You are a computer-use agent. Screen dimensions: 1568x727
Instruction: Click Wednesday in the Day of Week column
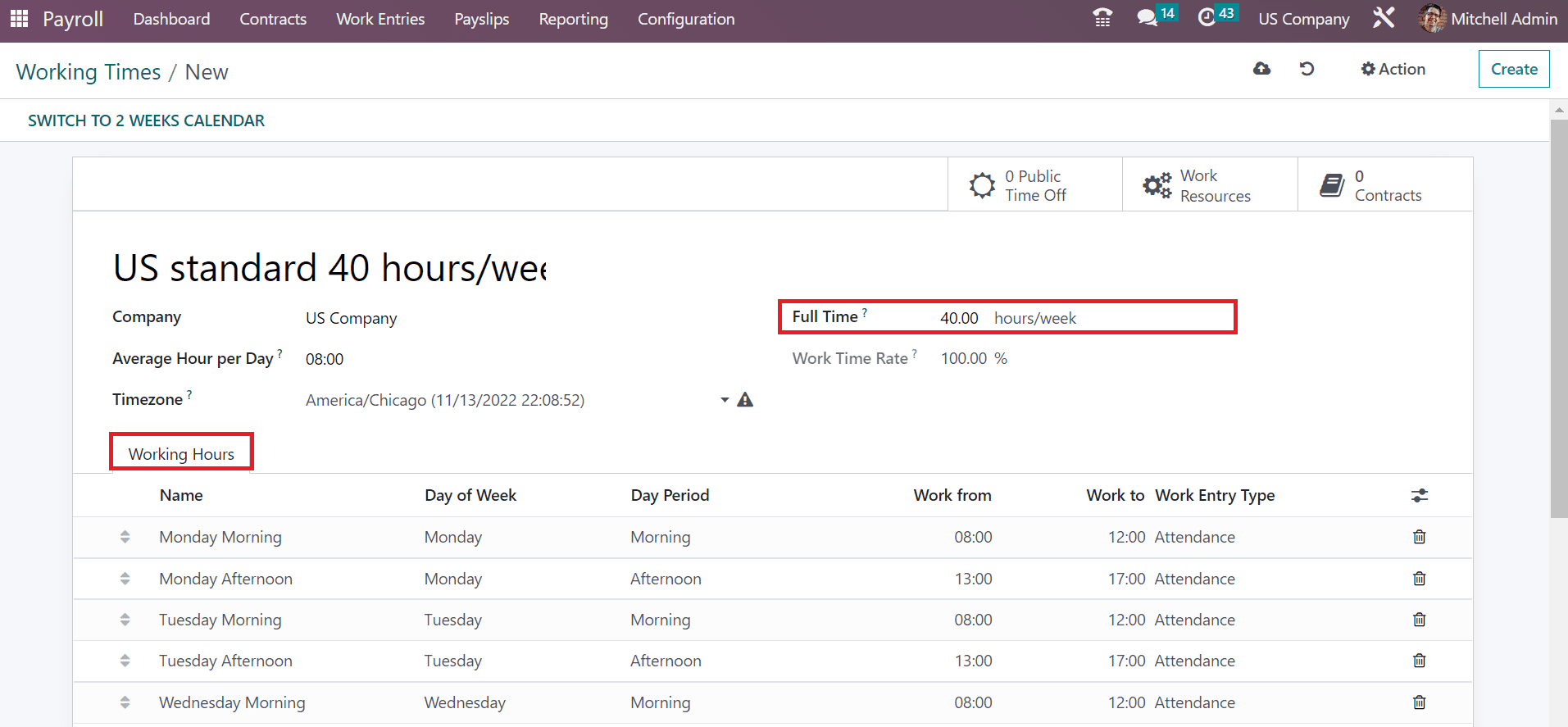pos(465,702)
